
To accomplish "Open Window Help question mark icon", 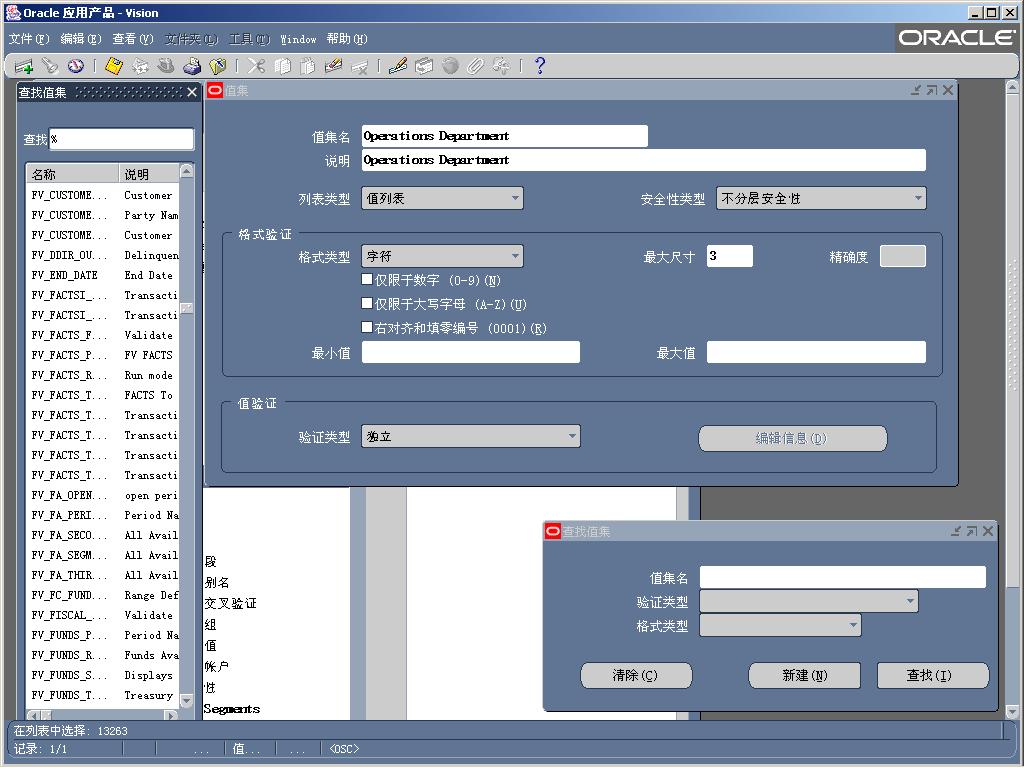I will tap(539, 66).
